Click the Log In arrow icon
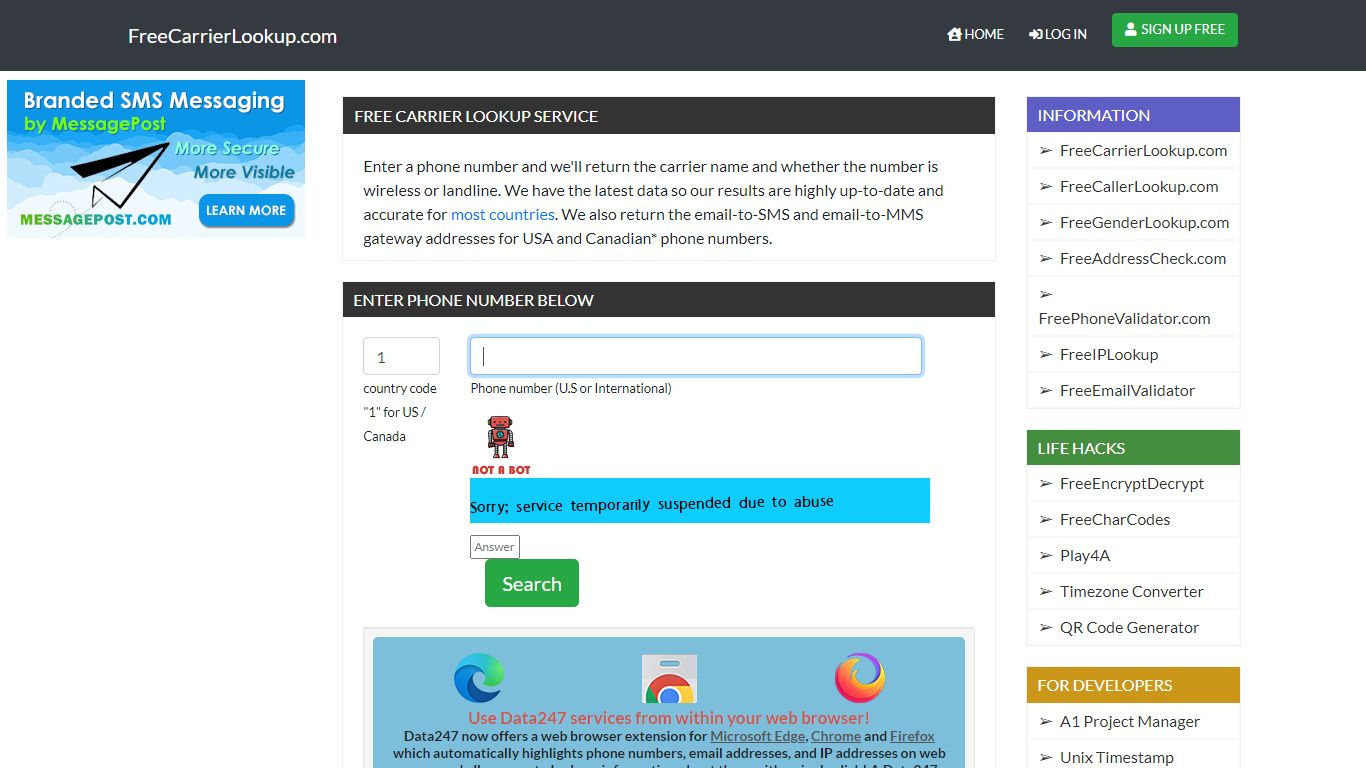This screenshot has height=768, width=1366. (x=1035, y=34)
